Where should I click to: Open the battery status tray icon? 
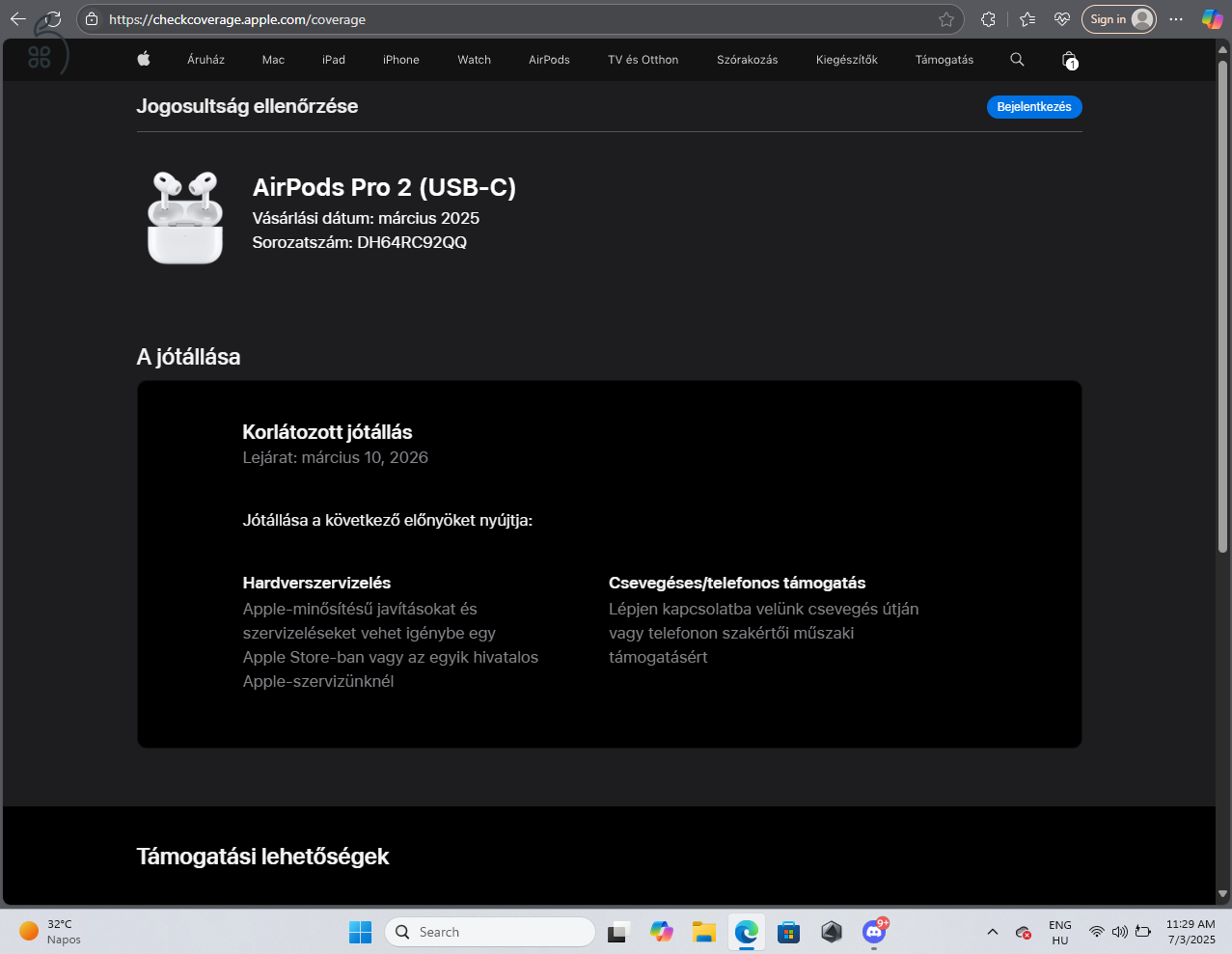pos(1143,932)
